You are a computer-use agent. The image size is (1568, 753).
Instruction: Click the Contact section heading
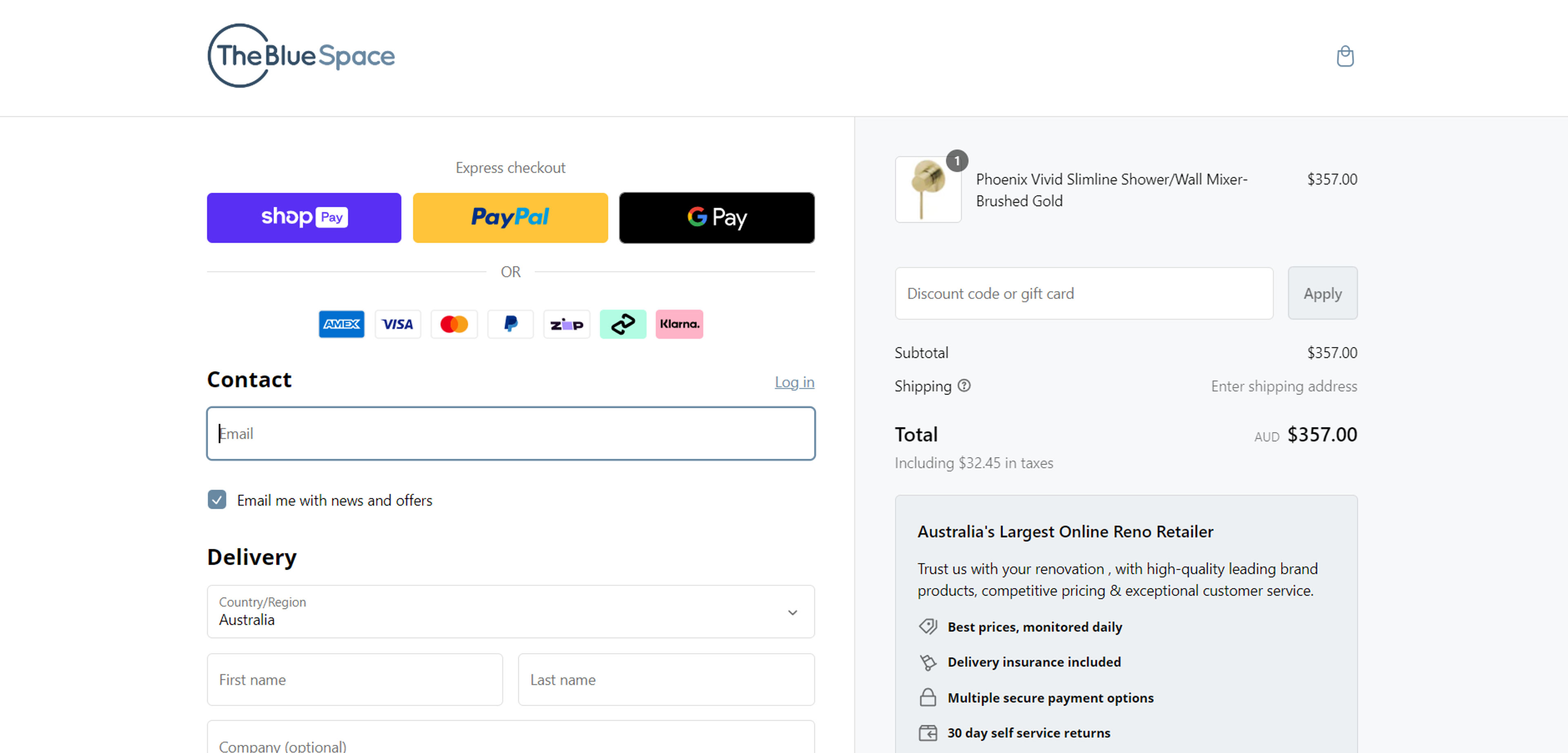(x=249, y=379)
